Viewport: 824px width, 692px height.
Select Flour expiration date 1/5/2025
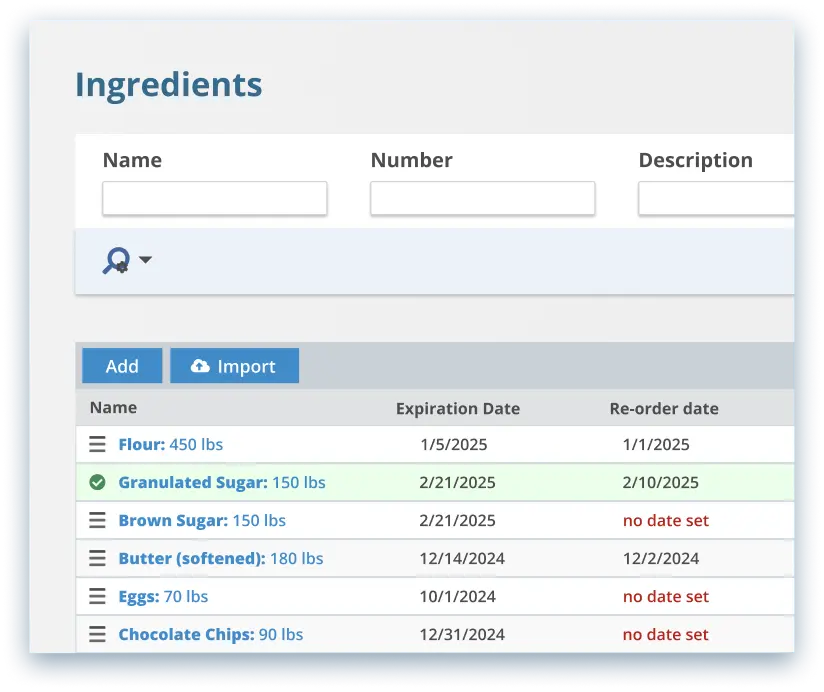pyautogui.click(x=454, y=445)
